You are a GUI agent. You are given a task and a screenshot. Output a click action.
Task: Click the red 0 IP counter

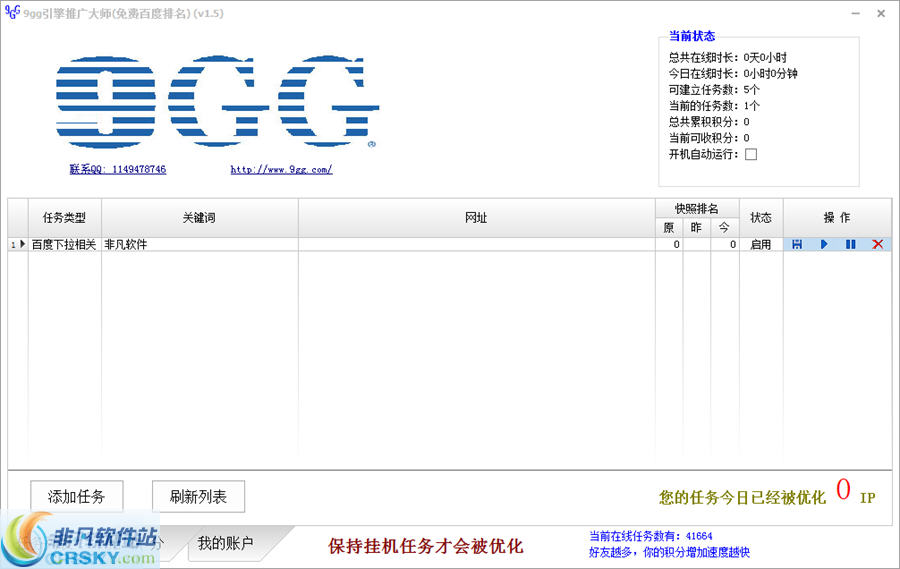(843, 490)
